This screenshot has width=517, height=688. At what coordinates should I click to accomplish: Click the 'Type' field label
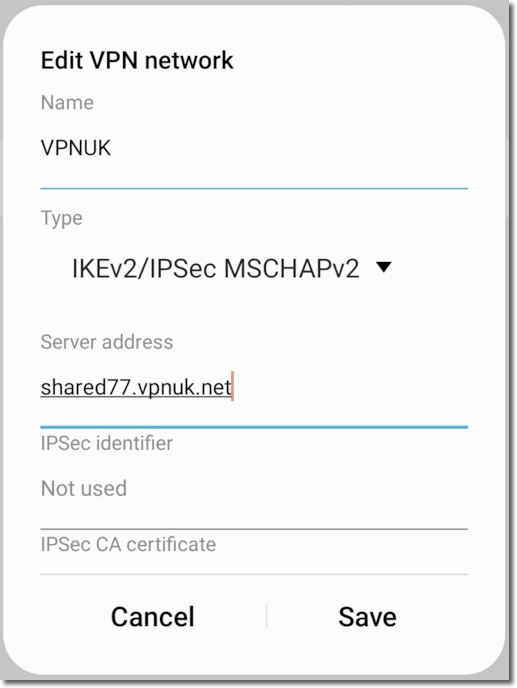[x=61, y=219]
